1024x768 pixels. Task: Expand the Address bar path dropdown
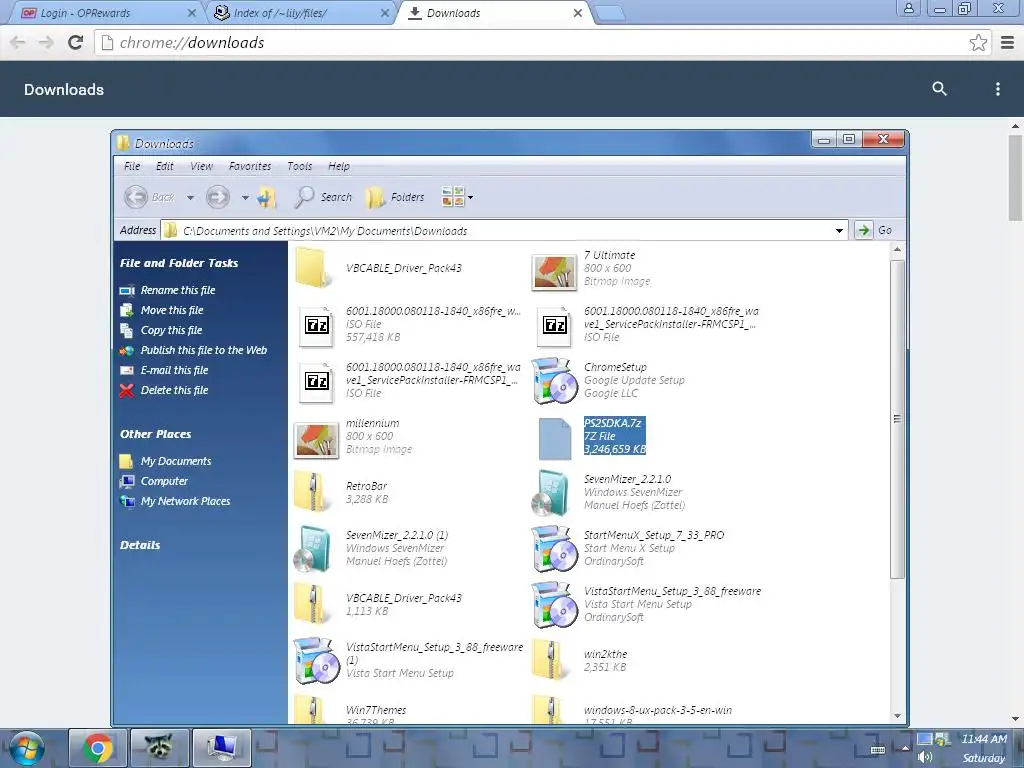tap(839, 231)
